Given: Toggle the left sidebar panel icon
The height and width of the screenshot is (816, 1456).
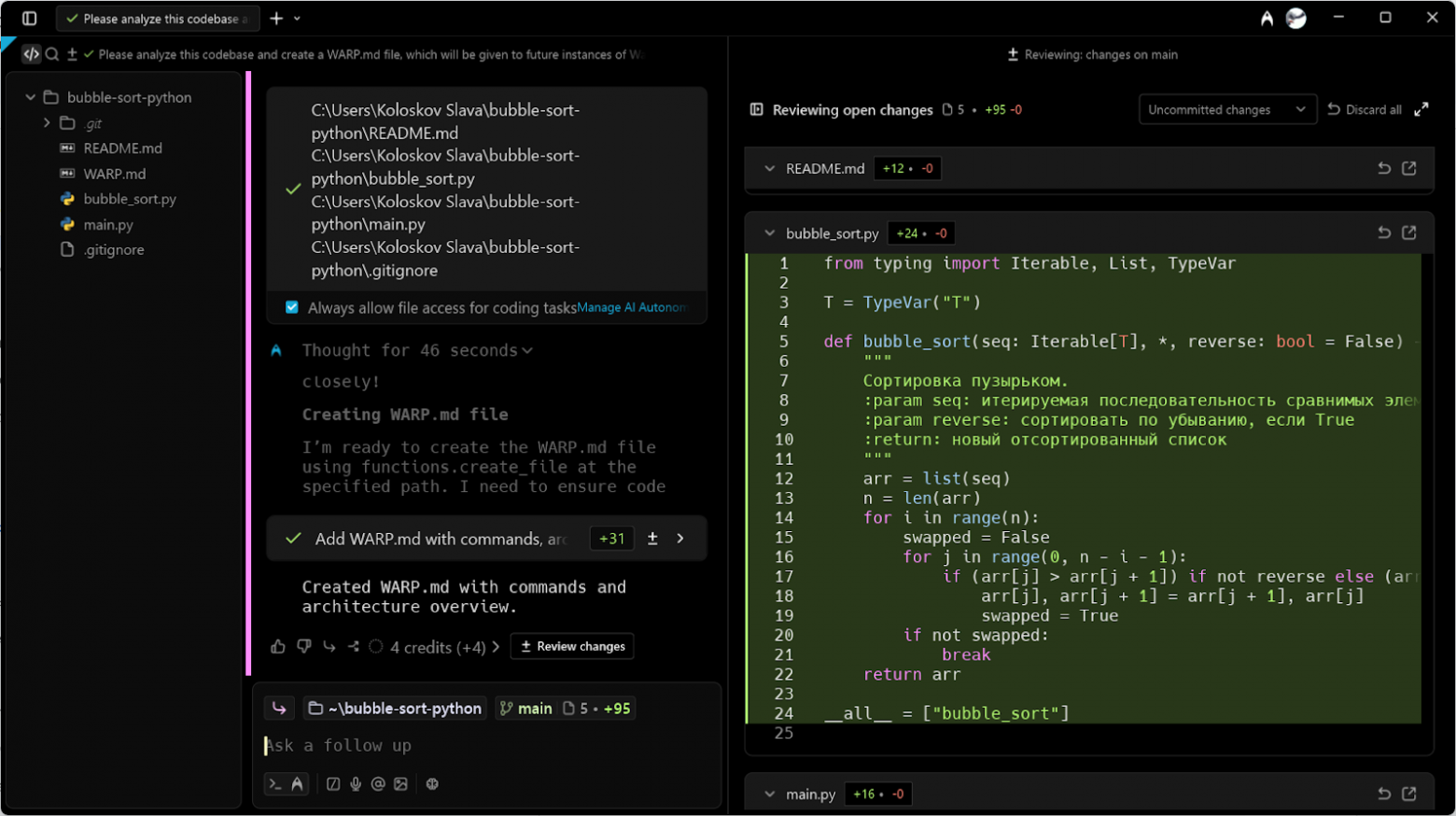Looking at the screenshot, I should (x=29, y=18).
